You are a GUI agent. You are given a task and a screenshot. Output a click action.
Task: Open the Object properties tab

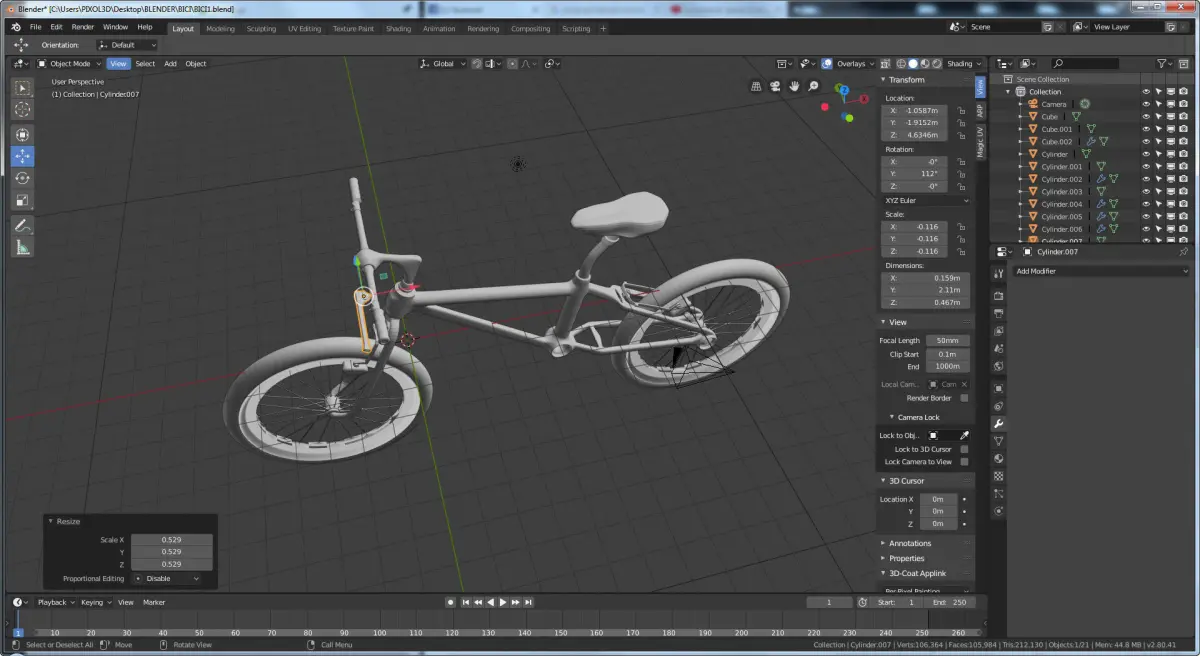pyautogui.click(x=998, y=388)
